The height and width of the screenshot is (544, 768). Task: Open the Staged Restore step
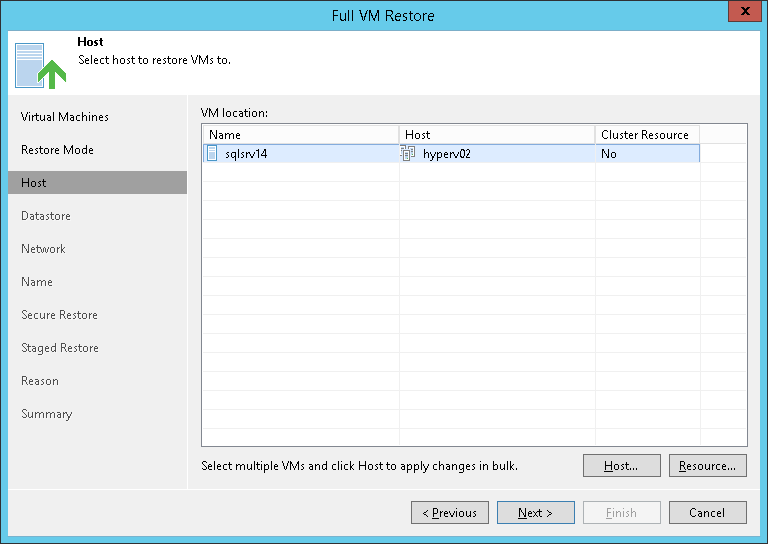tap(59, 348)
